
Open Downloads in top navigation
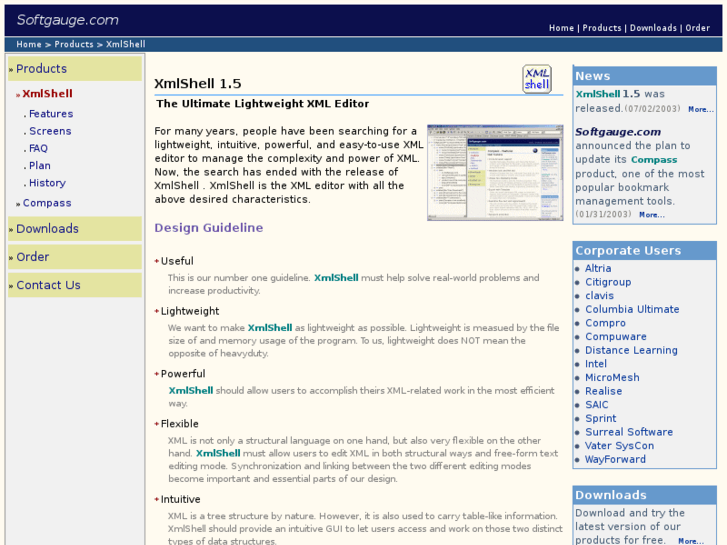pos(653,28)
